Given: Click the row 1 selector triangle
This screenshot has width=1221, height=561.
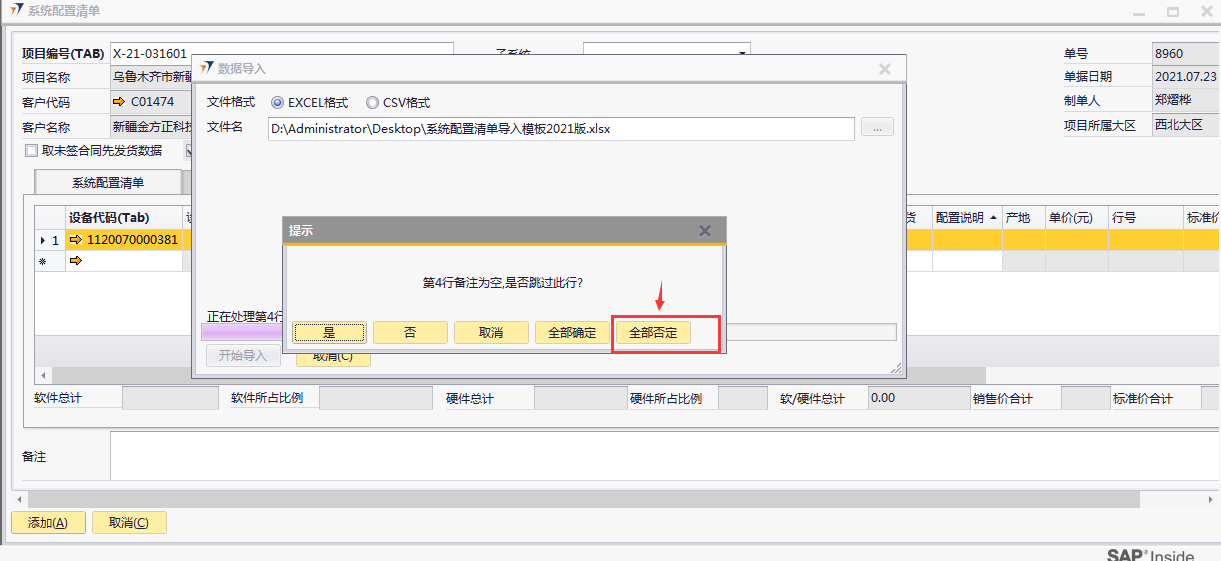Looking at the screenshot, I should tap(42, 240).
